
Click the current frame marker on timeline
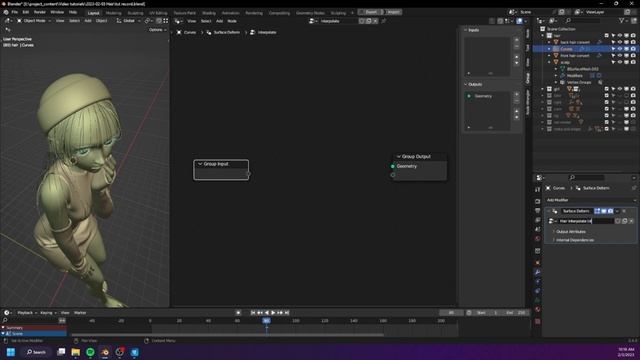pyautogui.click(x=266, y=321)
